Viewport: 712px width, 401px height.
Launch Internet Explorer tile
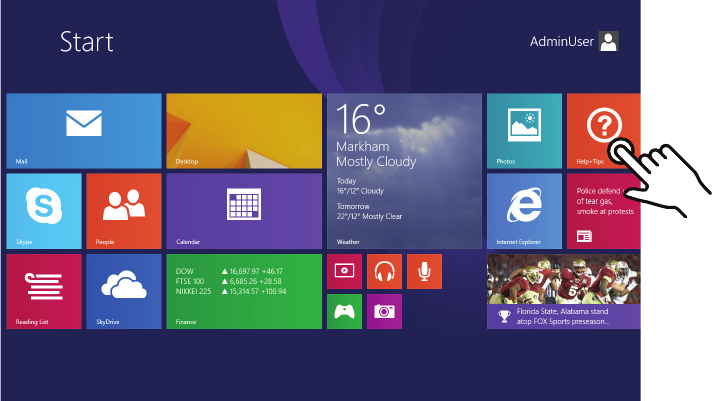tap(524, 211)
